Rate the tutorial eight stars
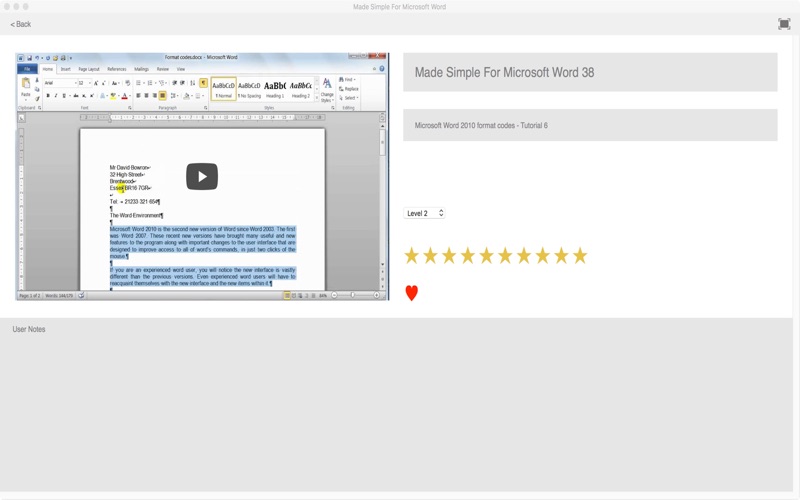The height and width of the screenshot is (500, 800). [x=542, y=255]
